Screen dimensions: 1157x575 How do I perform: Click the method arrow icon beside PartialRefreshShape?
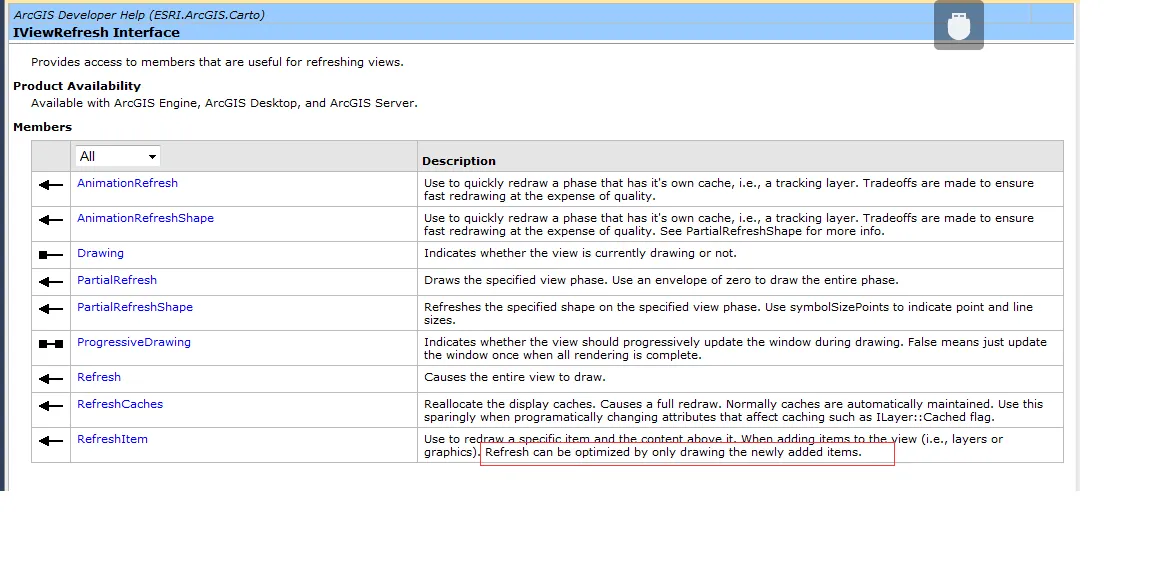(51, 309)
